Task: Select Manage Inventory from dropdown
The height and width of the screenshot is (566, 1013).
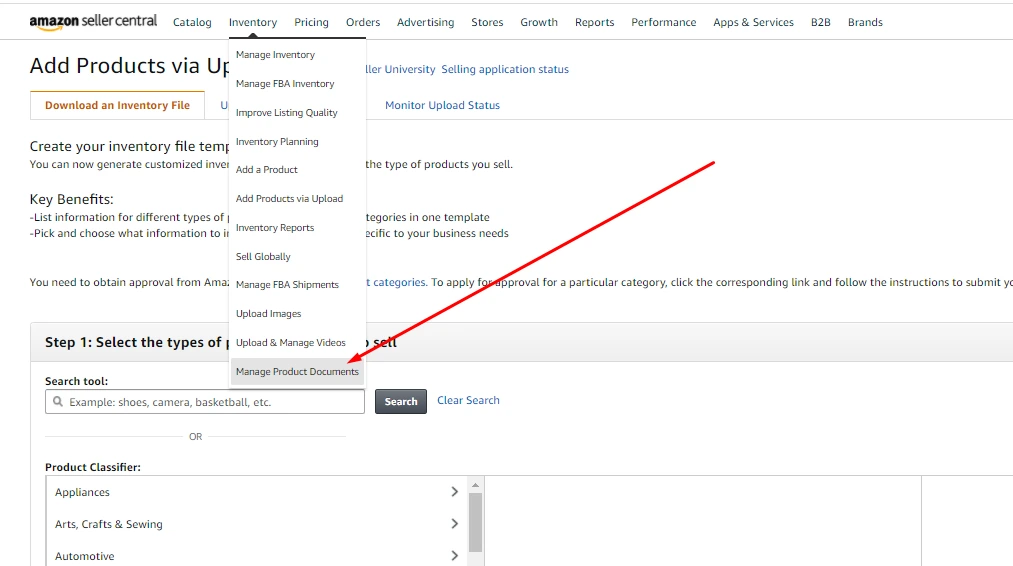Action: point(275,55)
